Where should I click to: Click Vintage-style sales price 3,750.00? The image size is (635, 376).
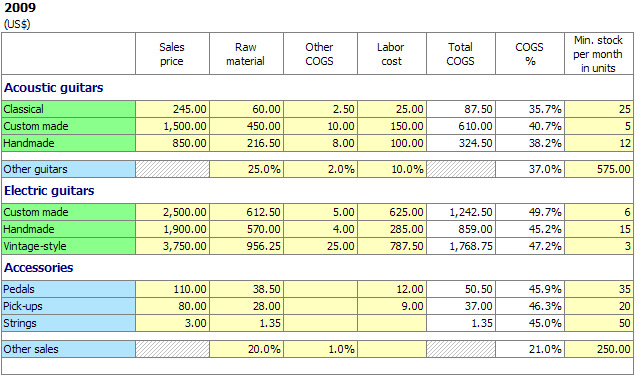(173, 246)
